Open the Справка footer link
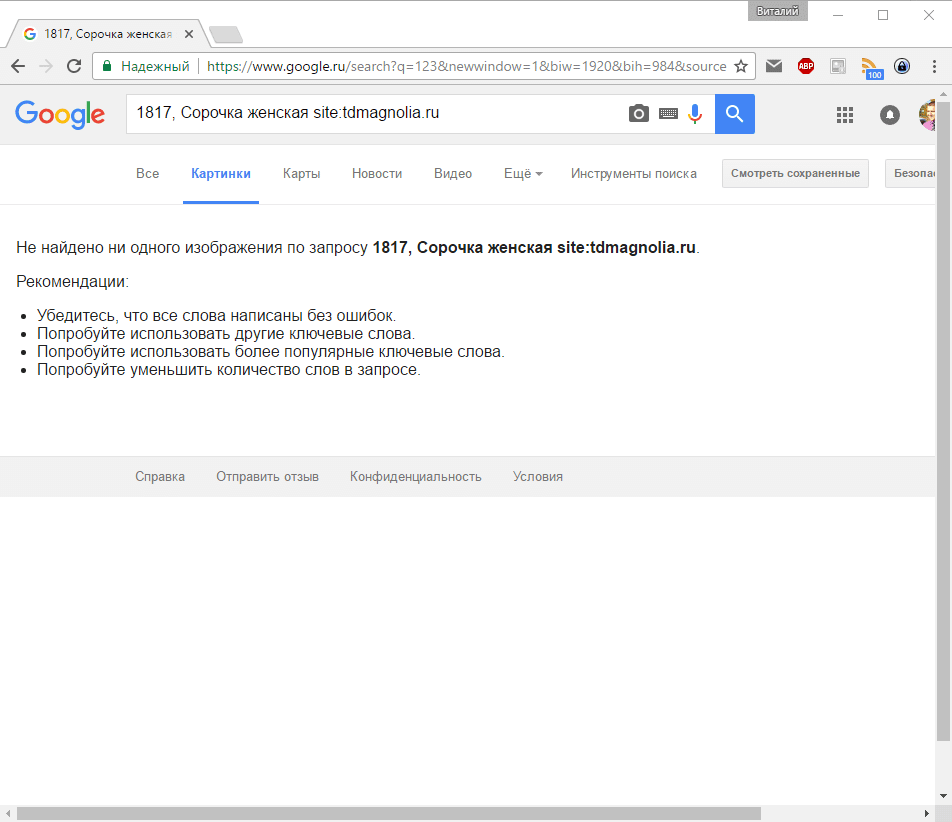Image resolution: width=952 pixels, height=822 pixels. [160, 477]
